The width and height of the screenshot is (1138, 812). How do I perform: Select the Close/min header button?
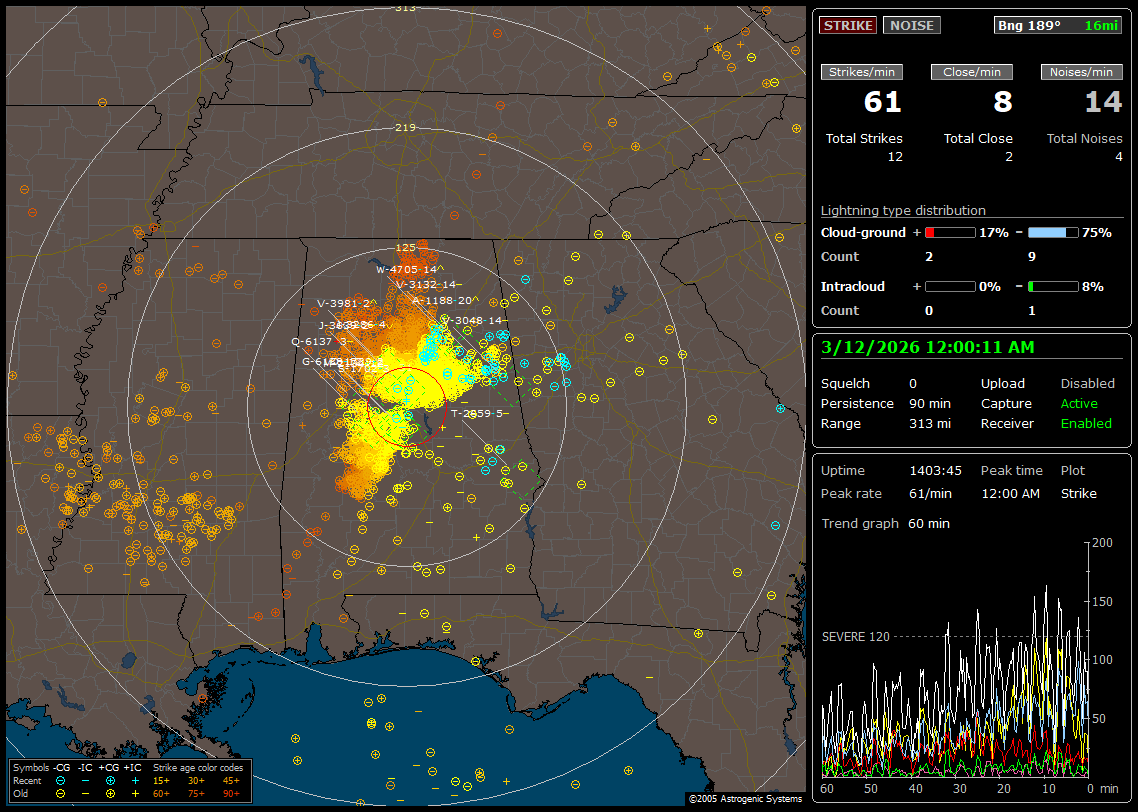tap(971, 72)
